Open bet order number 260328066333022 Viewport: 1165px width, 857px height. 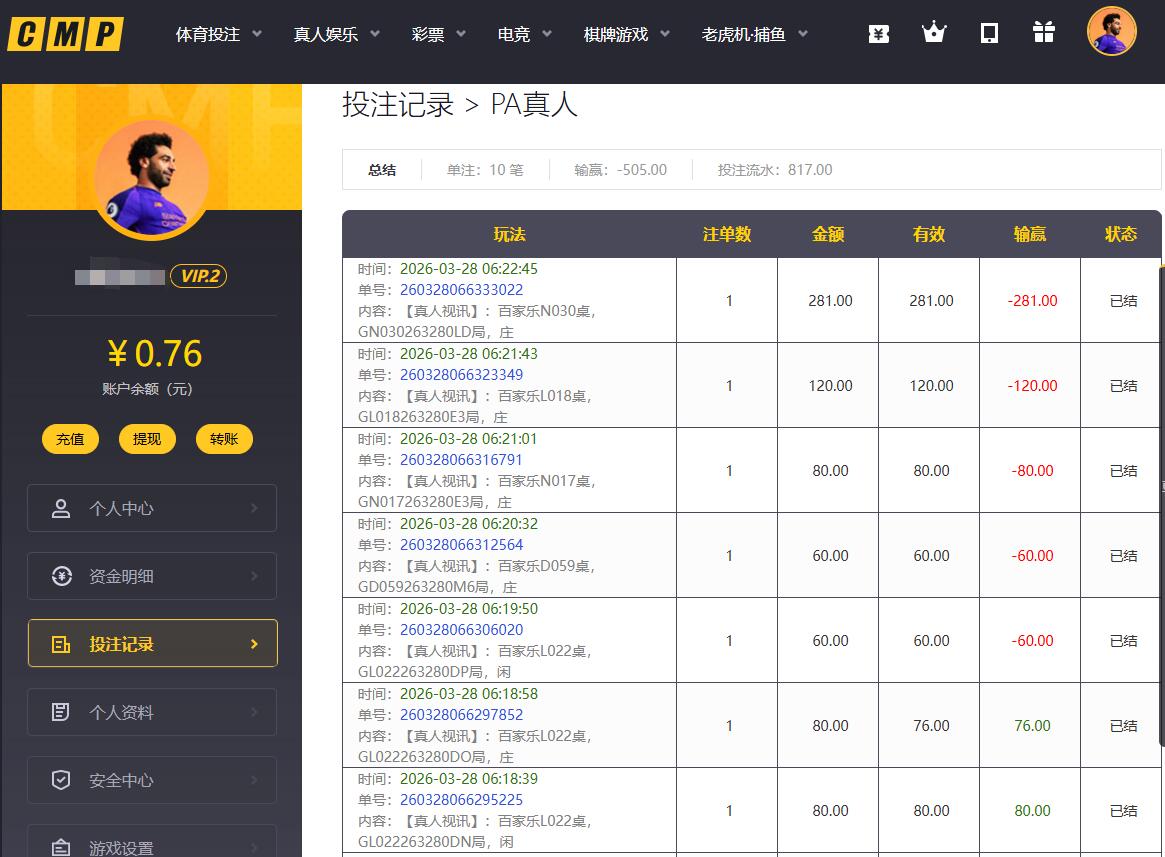461,290
